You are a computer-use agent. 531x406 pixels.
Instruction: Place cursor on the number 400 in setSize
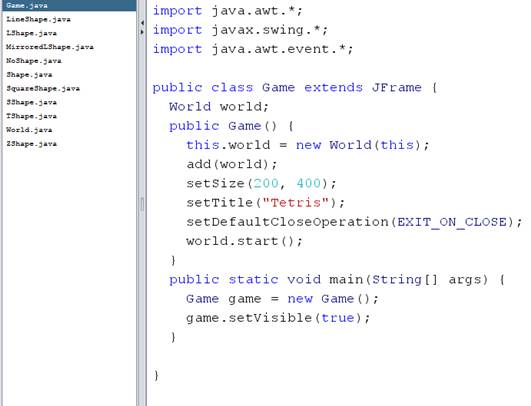pos(308,184)
